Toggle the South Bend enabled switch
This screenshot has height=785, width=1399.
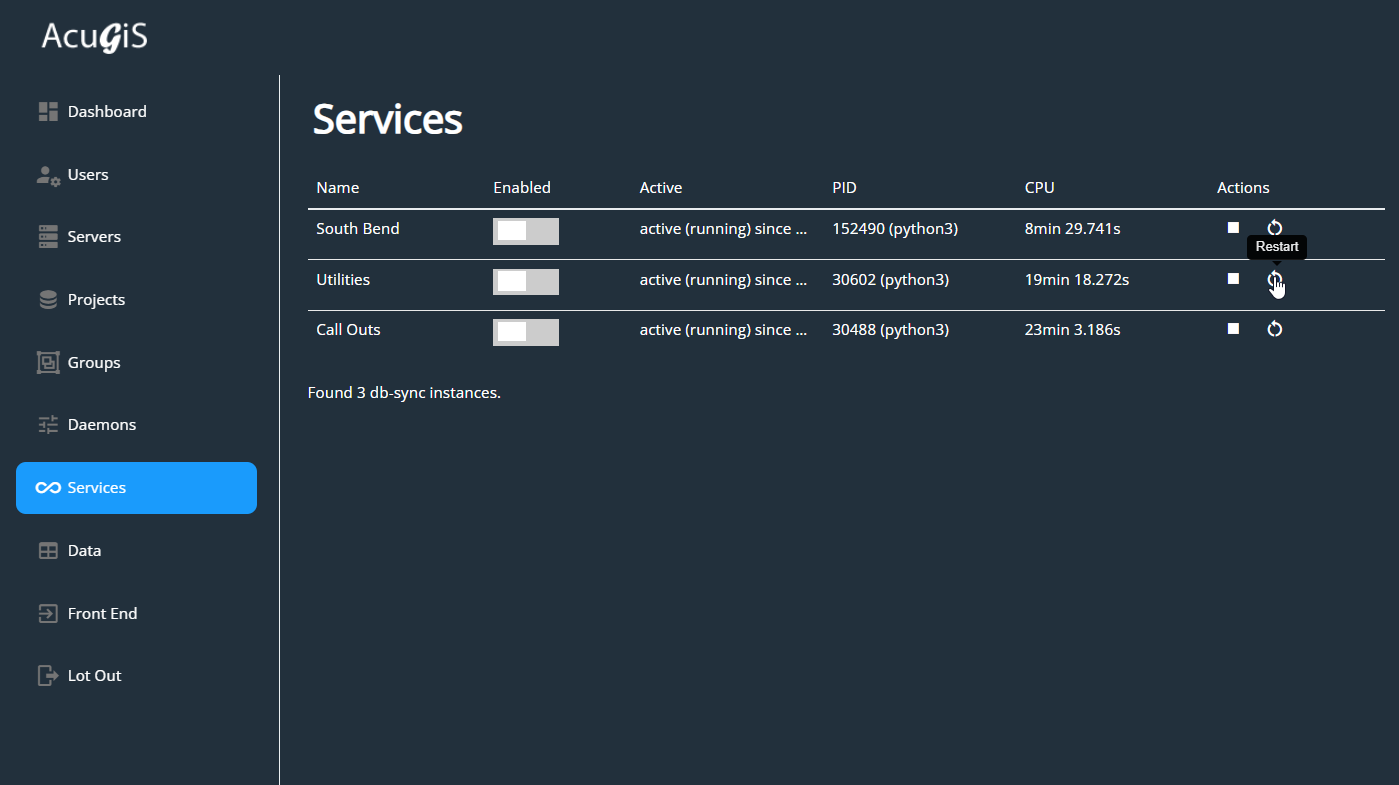525,231
